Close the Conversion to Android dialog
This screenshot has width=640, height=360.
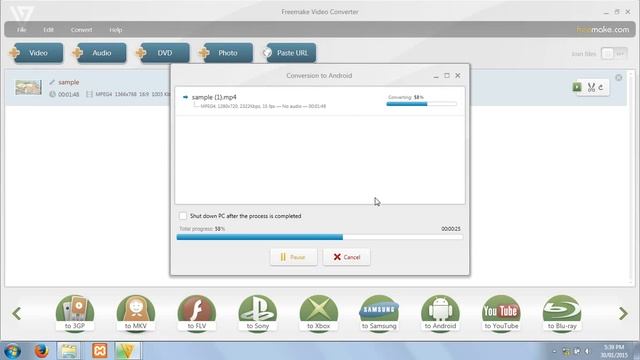[x=458, y=76]
